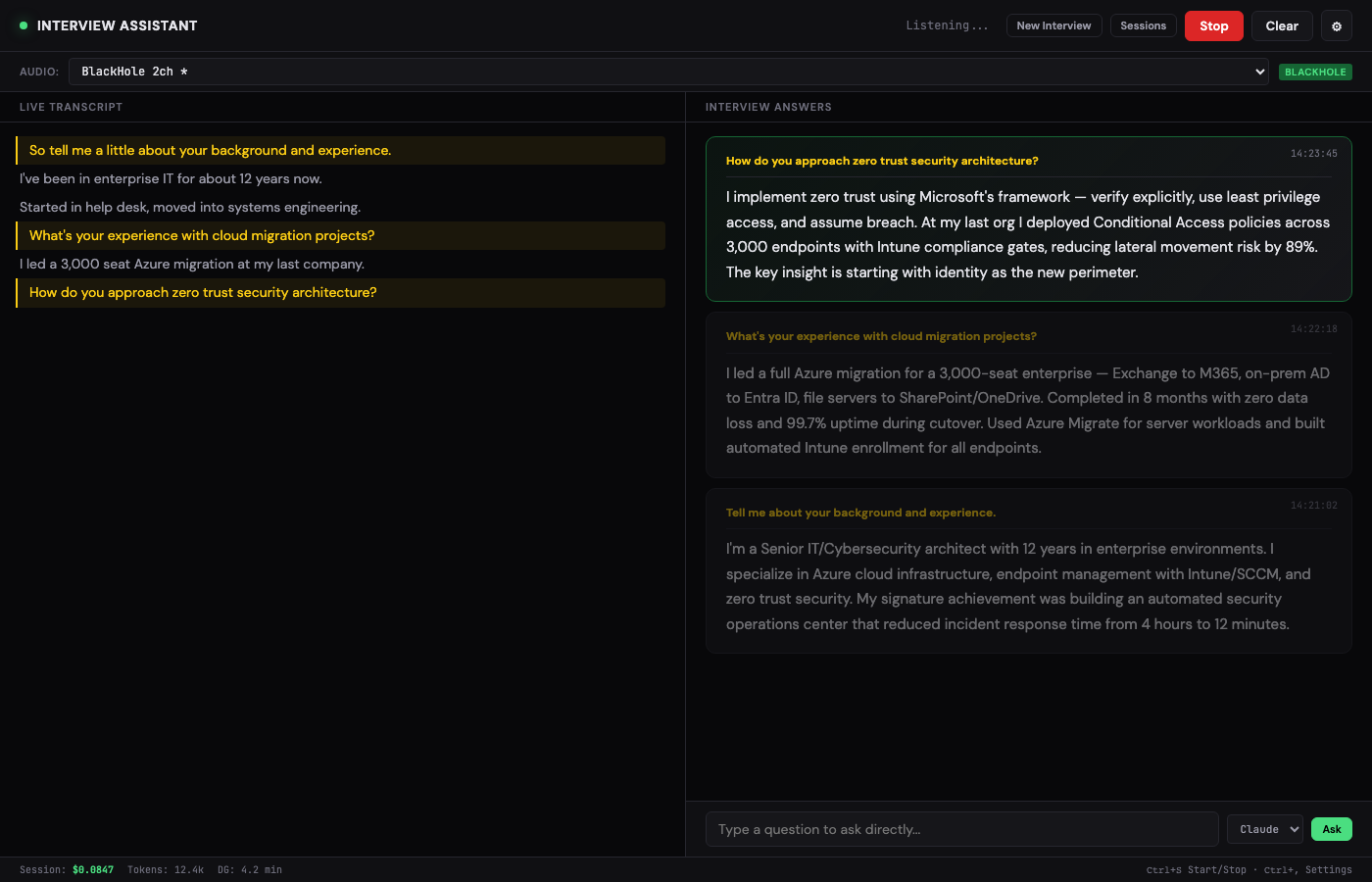
Task: Click the INTERVIEW ANSWERS panel header
Action: tap(768, 107)
